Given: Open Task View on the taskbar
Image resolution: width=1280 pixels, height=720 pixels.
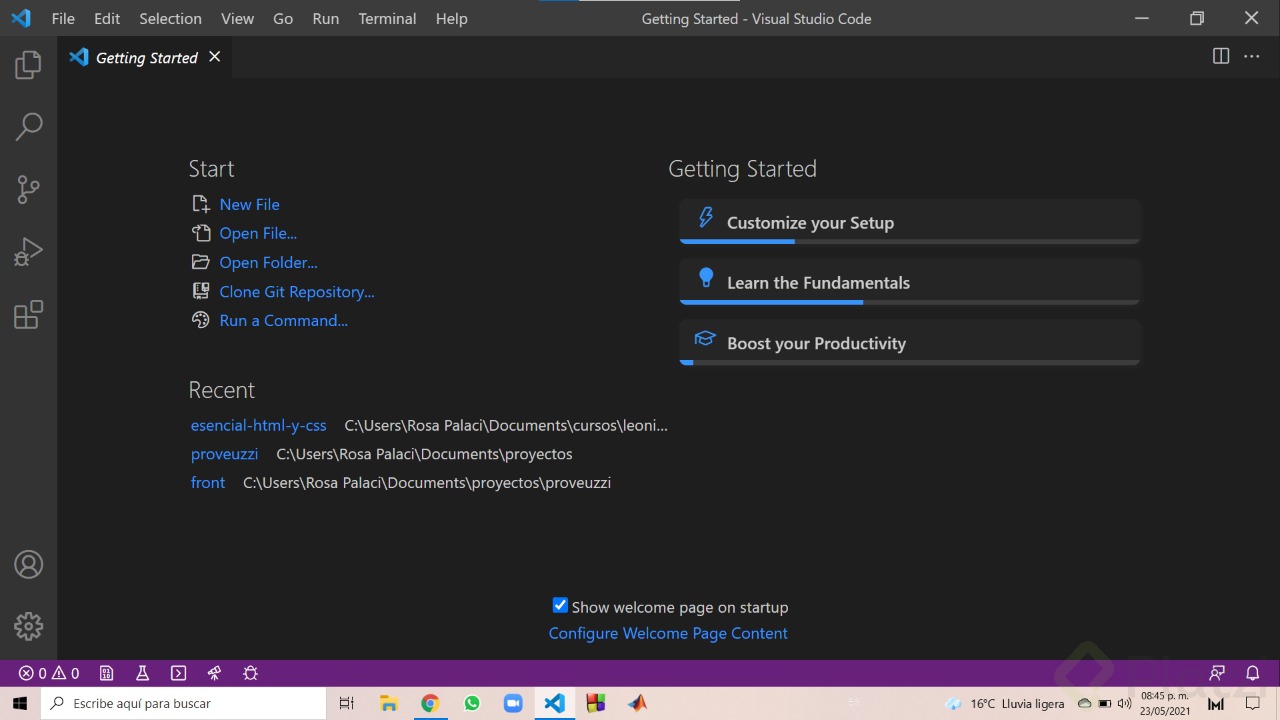Looking at the screenshot, I should [347, 703].
